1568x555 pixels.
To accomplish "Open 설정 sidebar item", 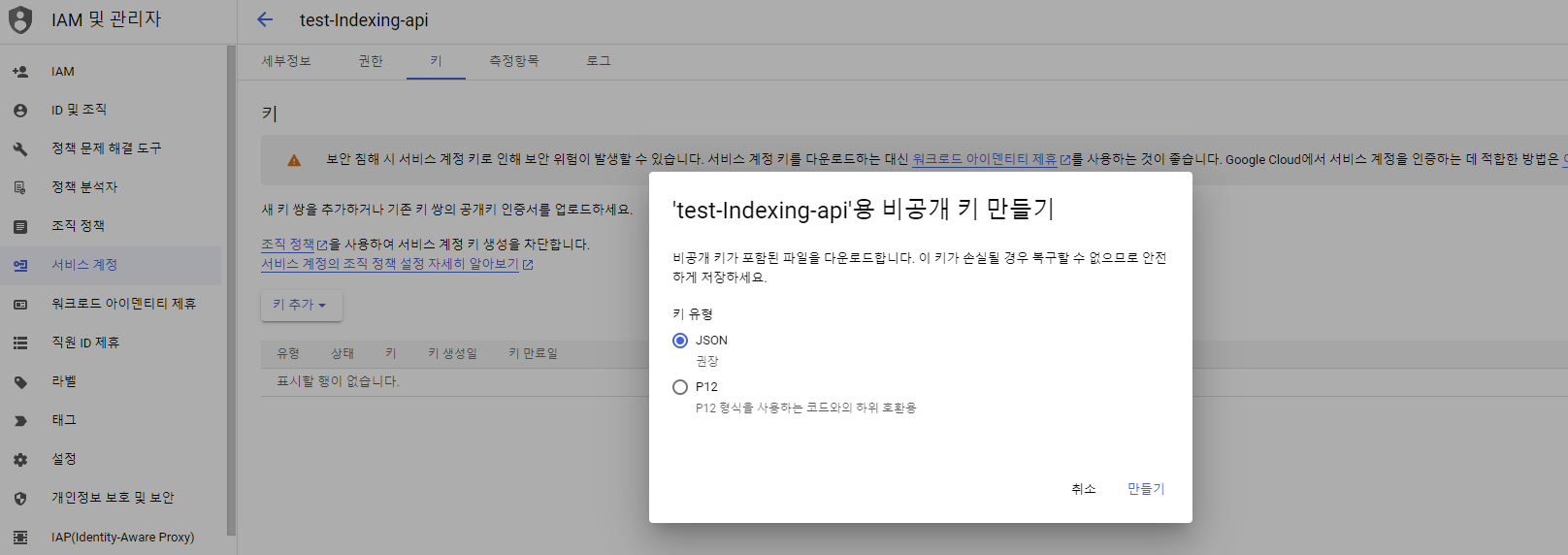I will (111, 460).
